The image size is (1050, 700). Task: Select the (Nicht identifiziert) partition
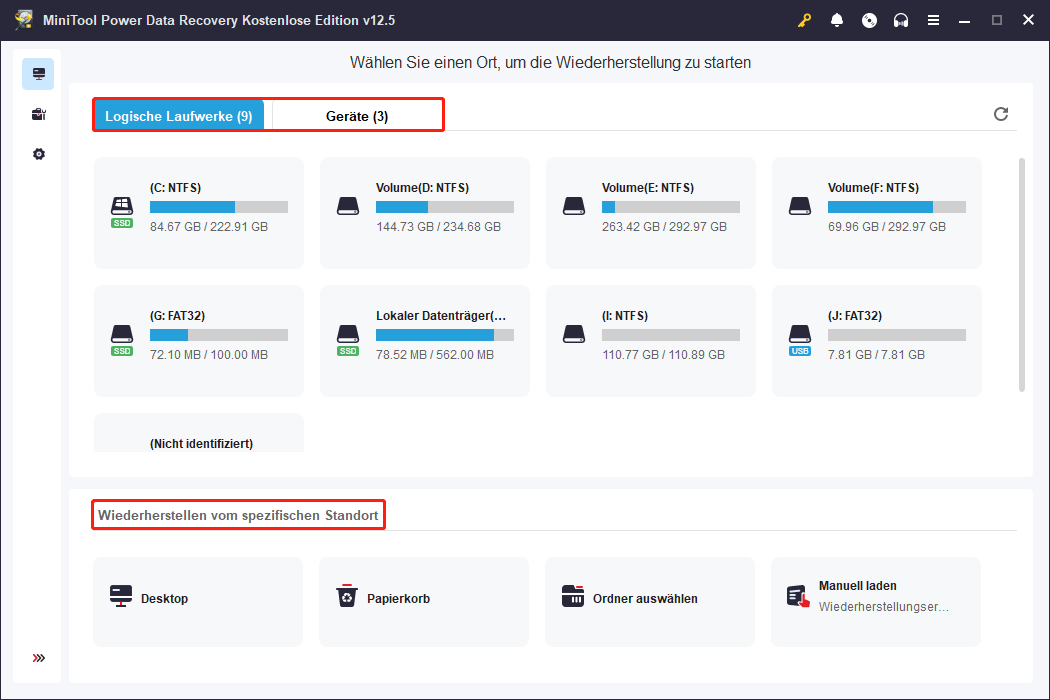tap(202, 443)
